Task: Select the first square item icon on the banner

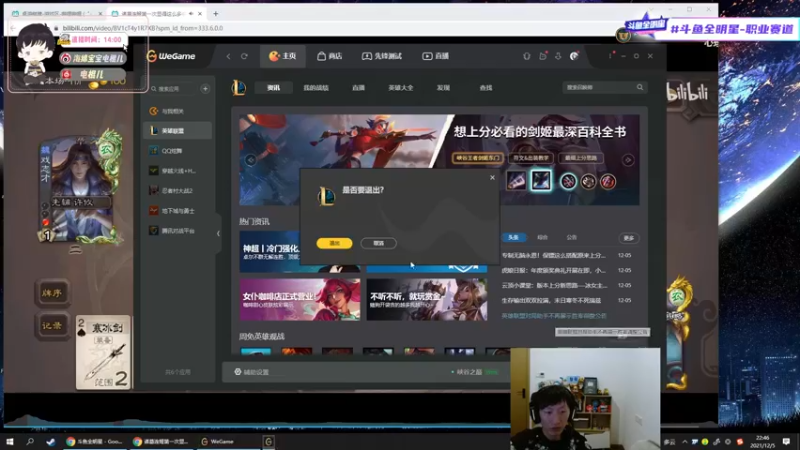Action: pos(516,181)
